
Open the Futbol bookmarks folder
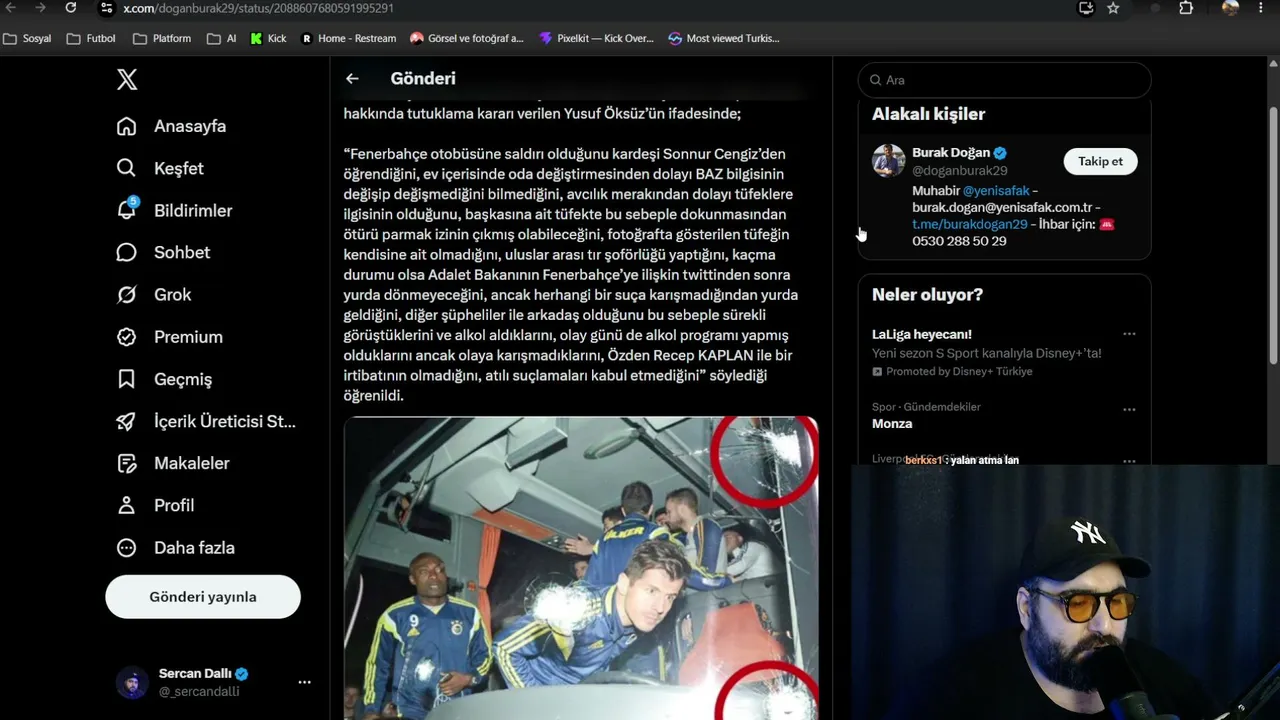tap(91, 39)
